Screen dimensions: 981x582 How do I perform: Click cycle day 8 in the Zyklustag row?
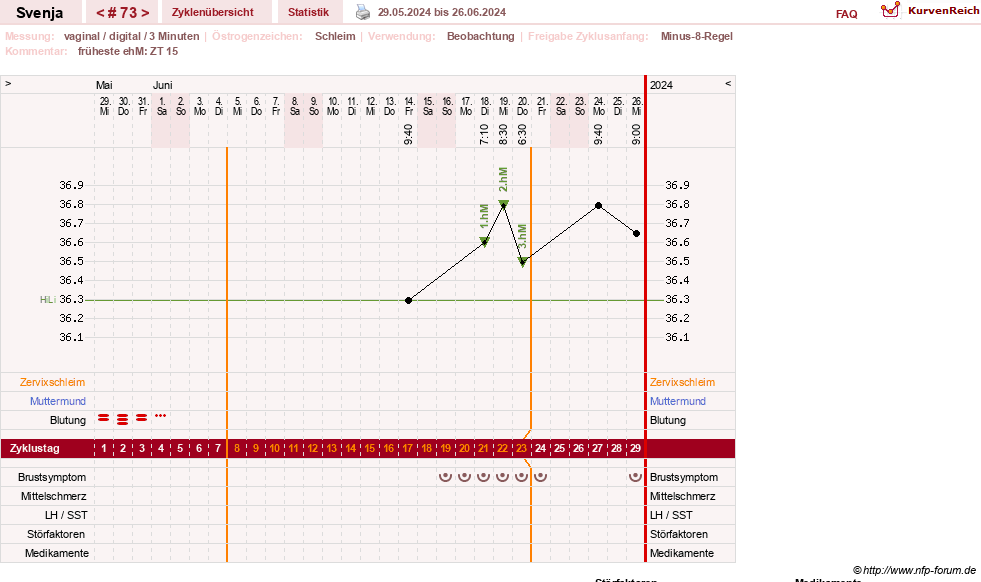pyautogui.click(x=236, y=449)
